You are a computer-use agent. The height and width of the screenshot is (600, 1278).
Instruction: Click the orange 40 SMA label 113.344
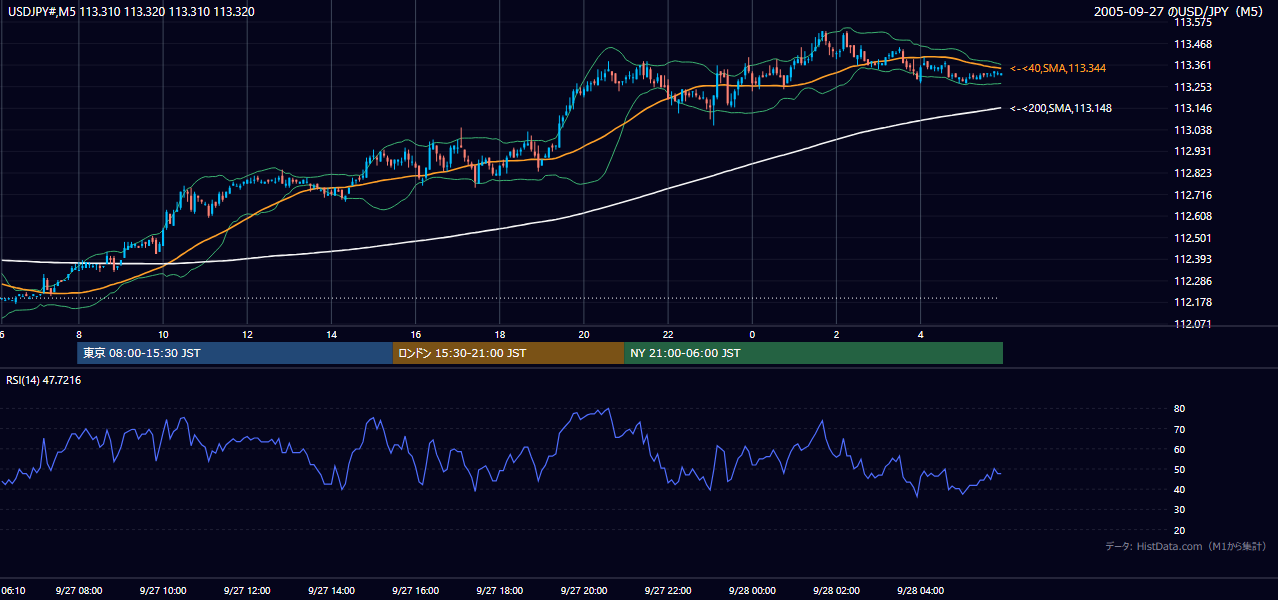(x=1059, y=68)
